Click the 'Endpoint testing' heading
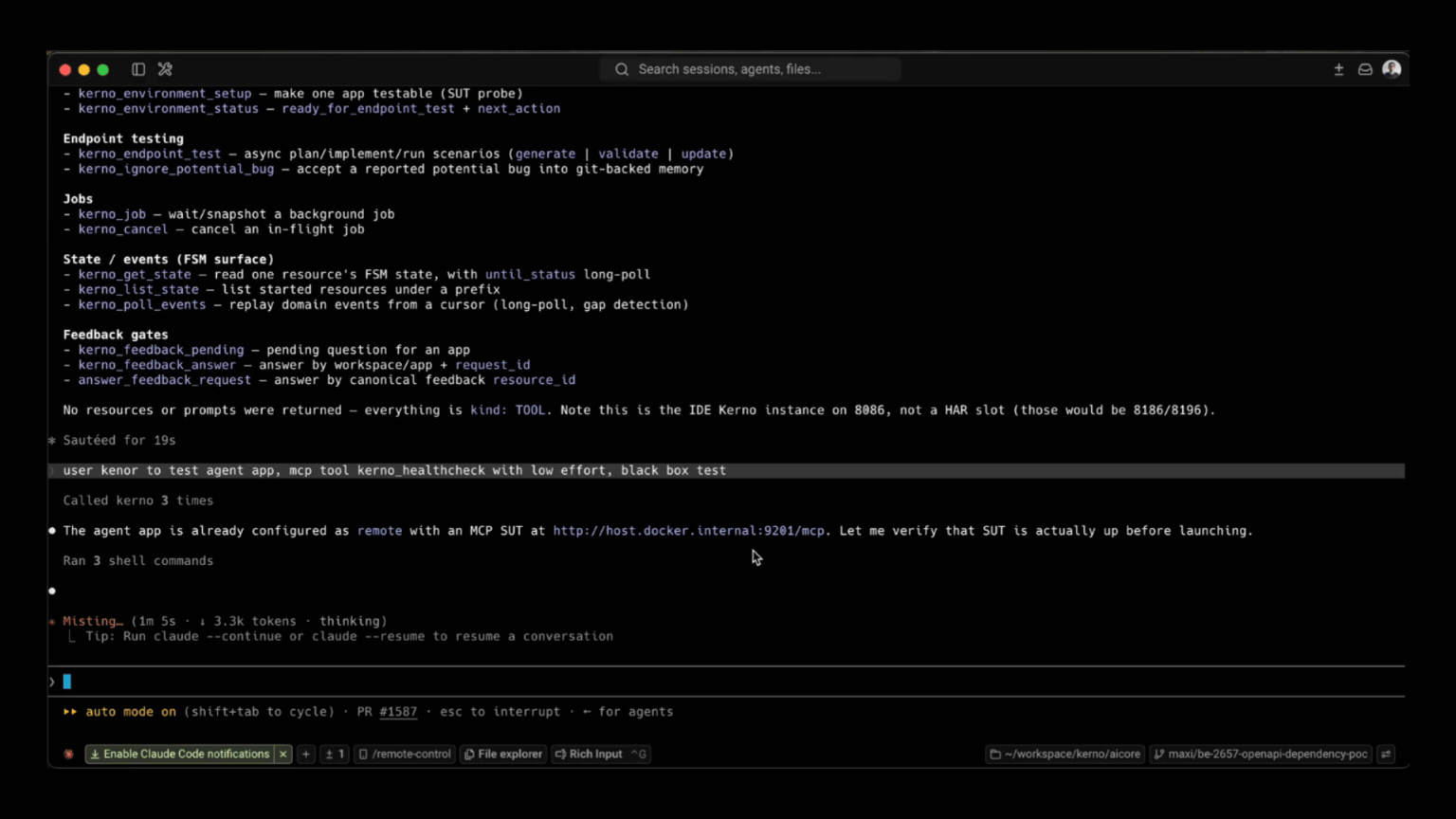This screenshot has width=1456, height=819. 123,138
